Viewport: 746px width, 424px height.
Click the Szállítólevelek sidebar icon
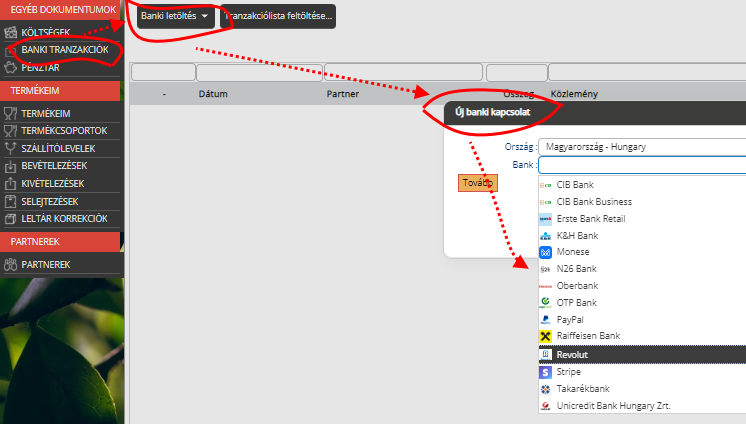pos(10,148)
